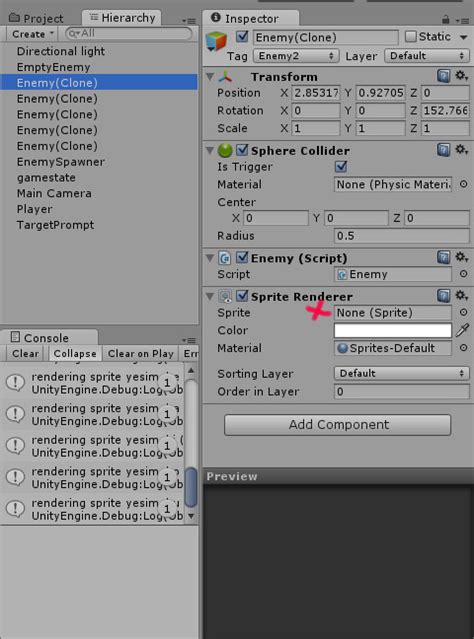Screen dimensions: 474x639
Task: Click the Hierarchy search field
Action: click(x=128, y=34)
